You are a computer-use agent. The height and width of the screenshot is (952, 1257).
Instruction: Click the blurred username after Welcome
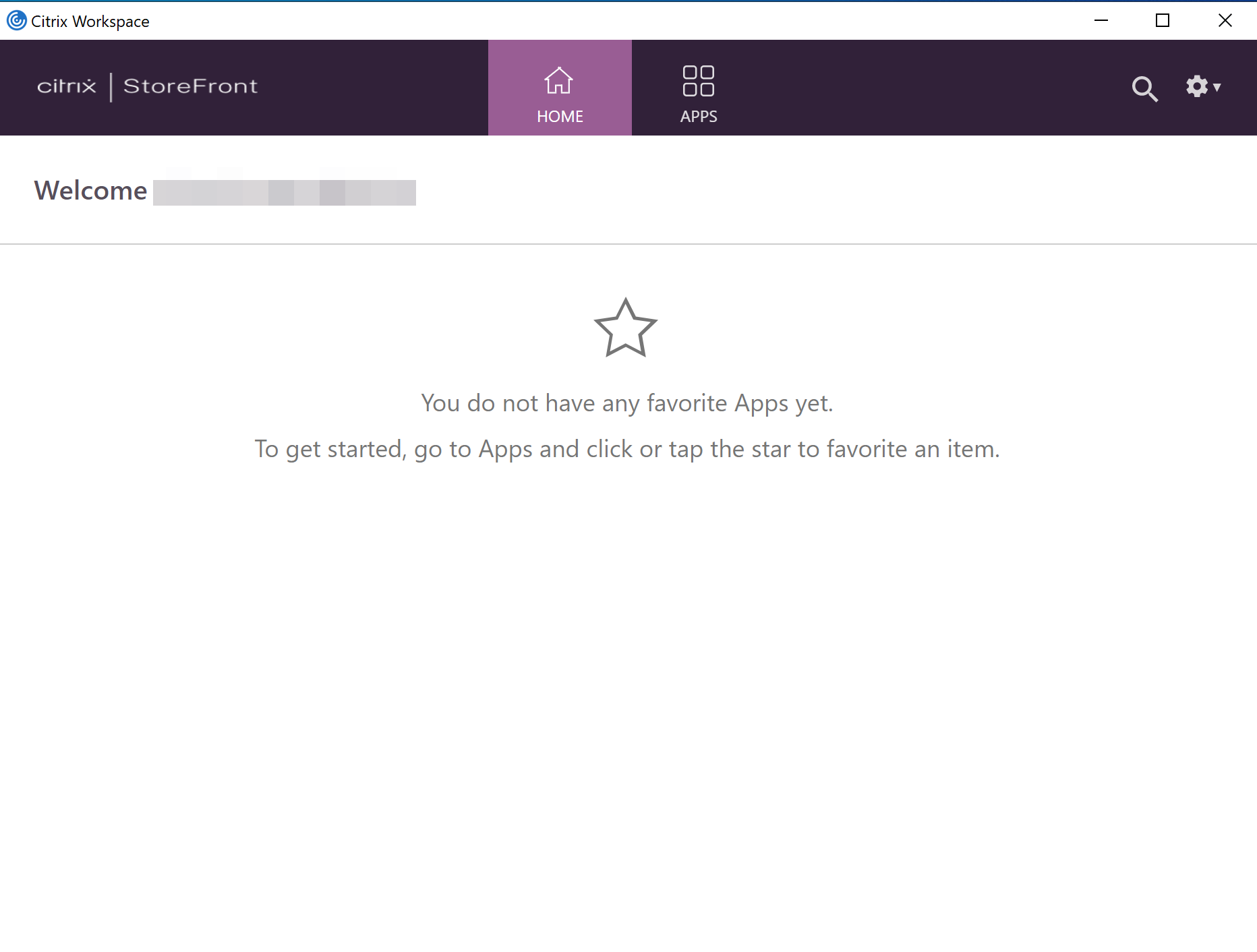(284, 192)
